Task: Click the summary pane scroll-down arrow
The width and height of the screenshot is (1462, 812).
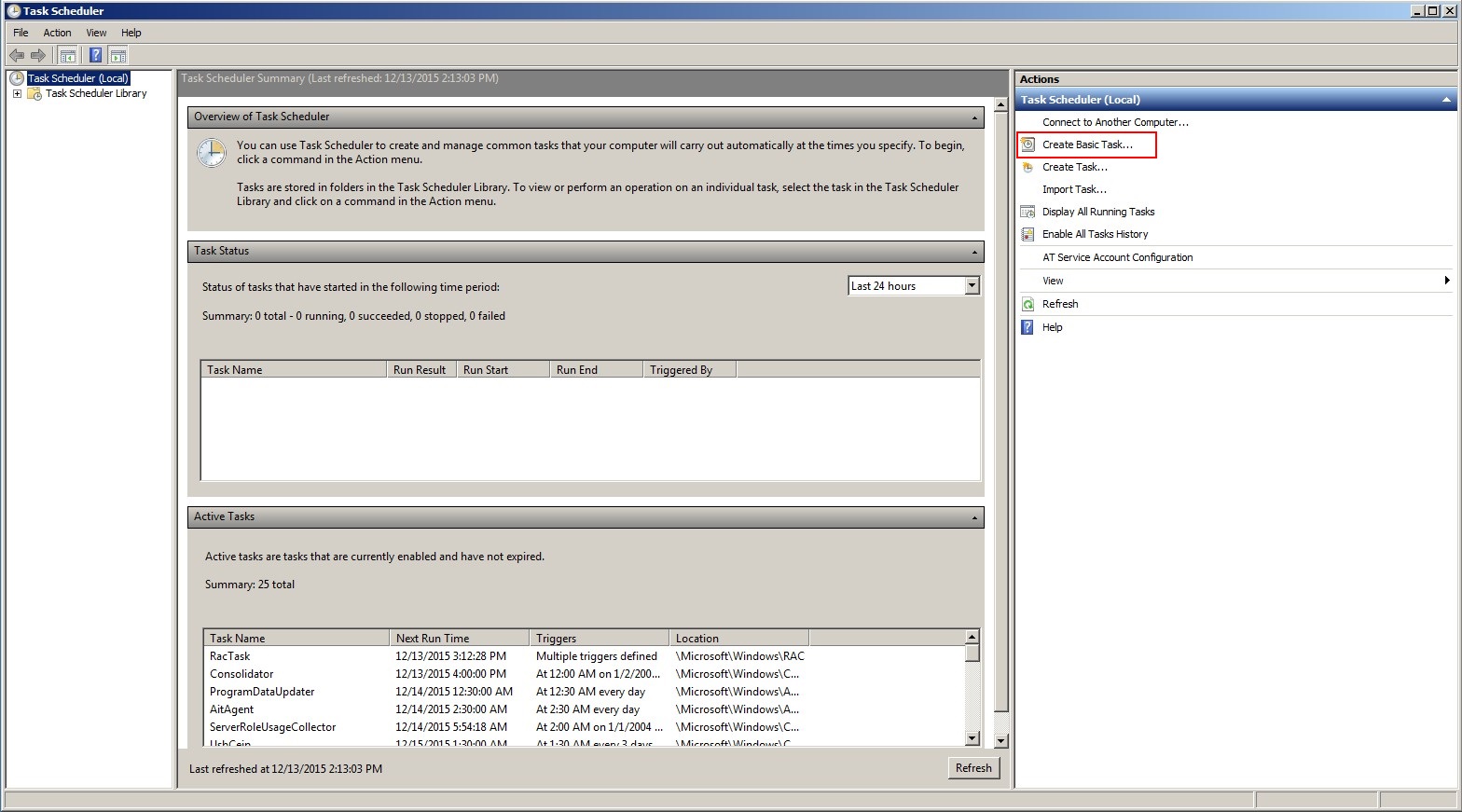Action: (1001, 741)
